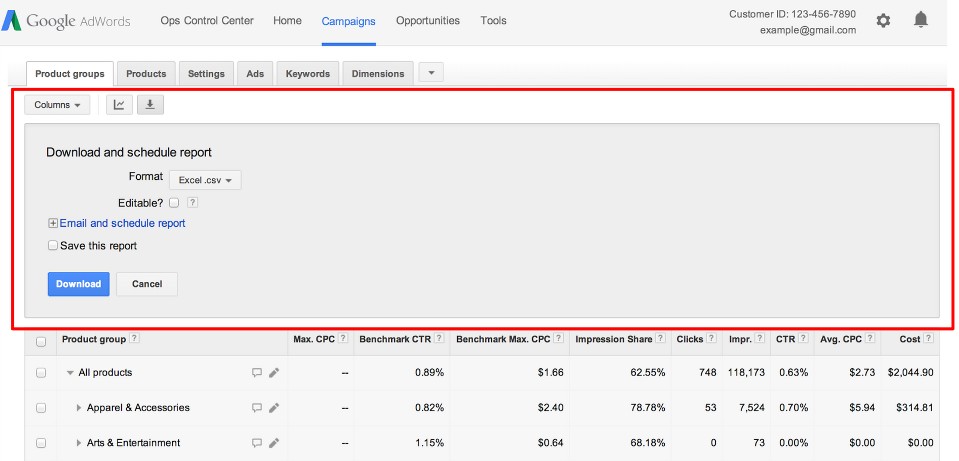Open help icon beside Product group header

[135, 338]
